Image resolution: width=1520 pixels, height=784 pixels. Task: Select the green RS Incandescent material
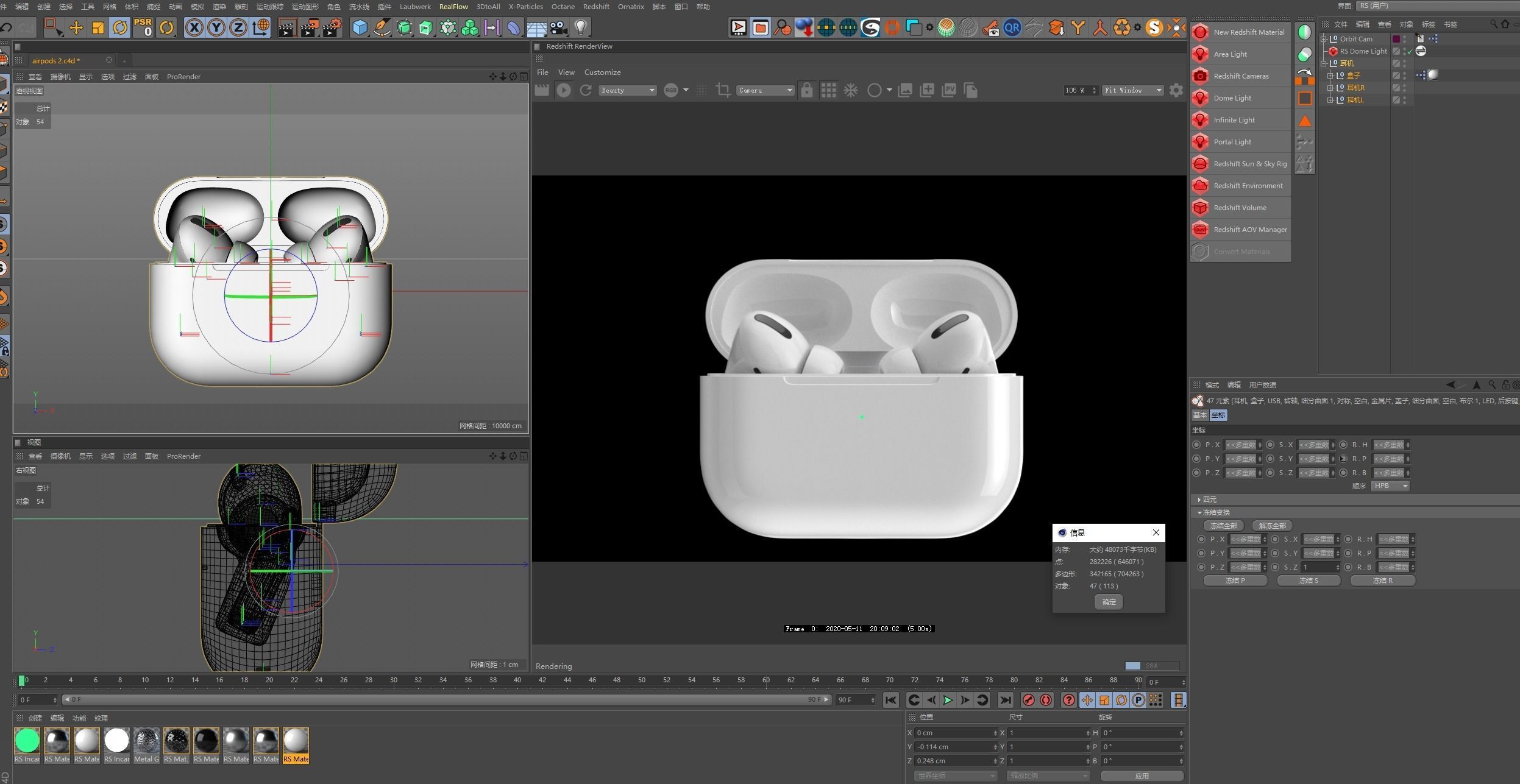coord(27,745)
